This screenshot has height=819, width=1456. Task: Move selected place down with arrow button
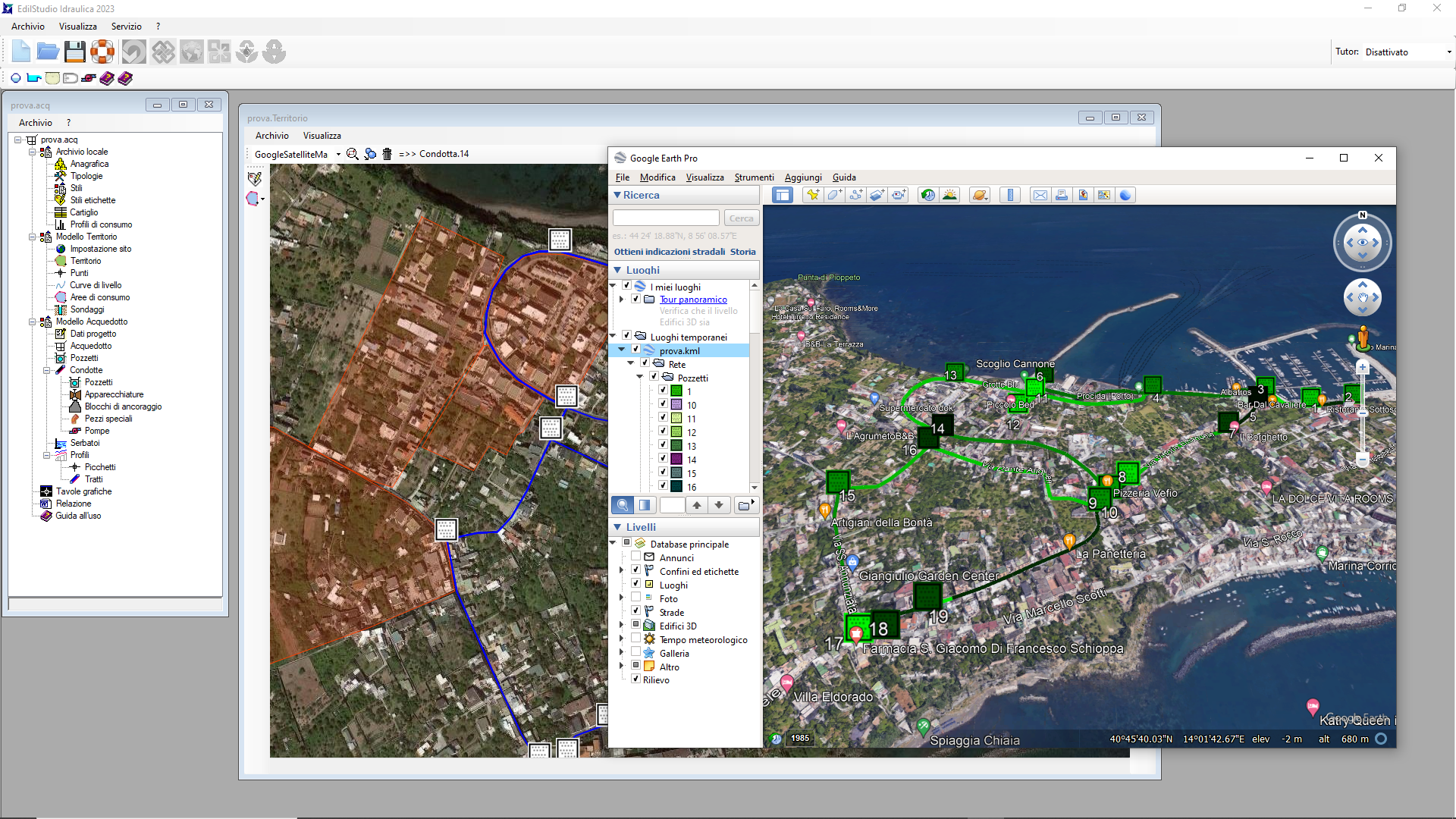click(x=719, y=505)
